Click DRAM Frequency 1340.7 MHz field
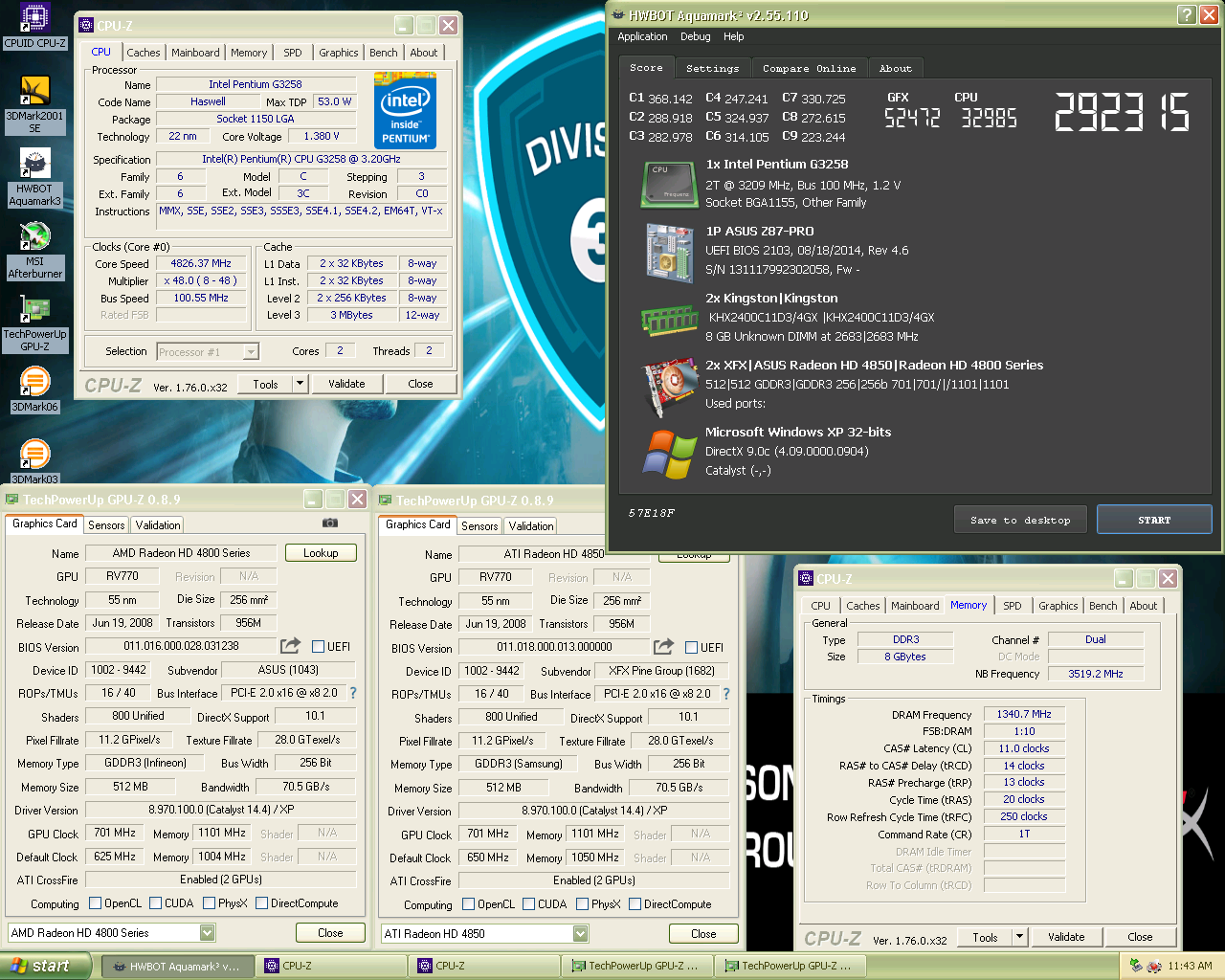 click(1024, 714)
